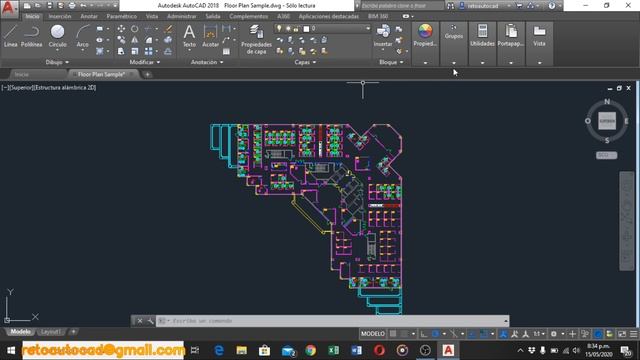Toggle grid display in the status bar
The height and width of the screenshot is (360, 640).
393,334
